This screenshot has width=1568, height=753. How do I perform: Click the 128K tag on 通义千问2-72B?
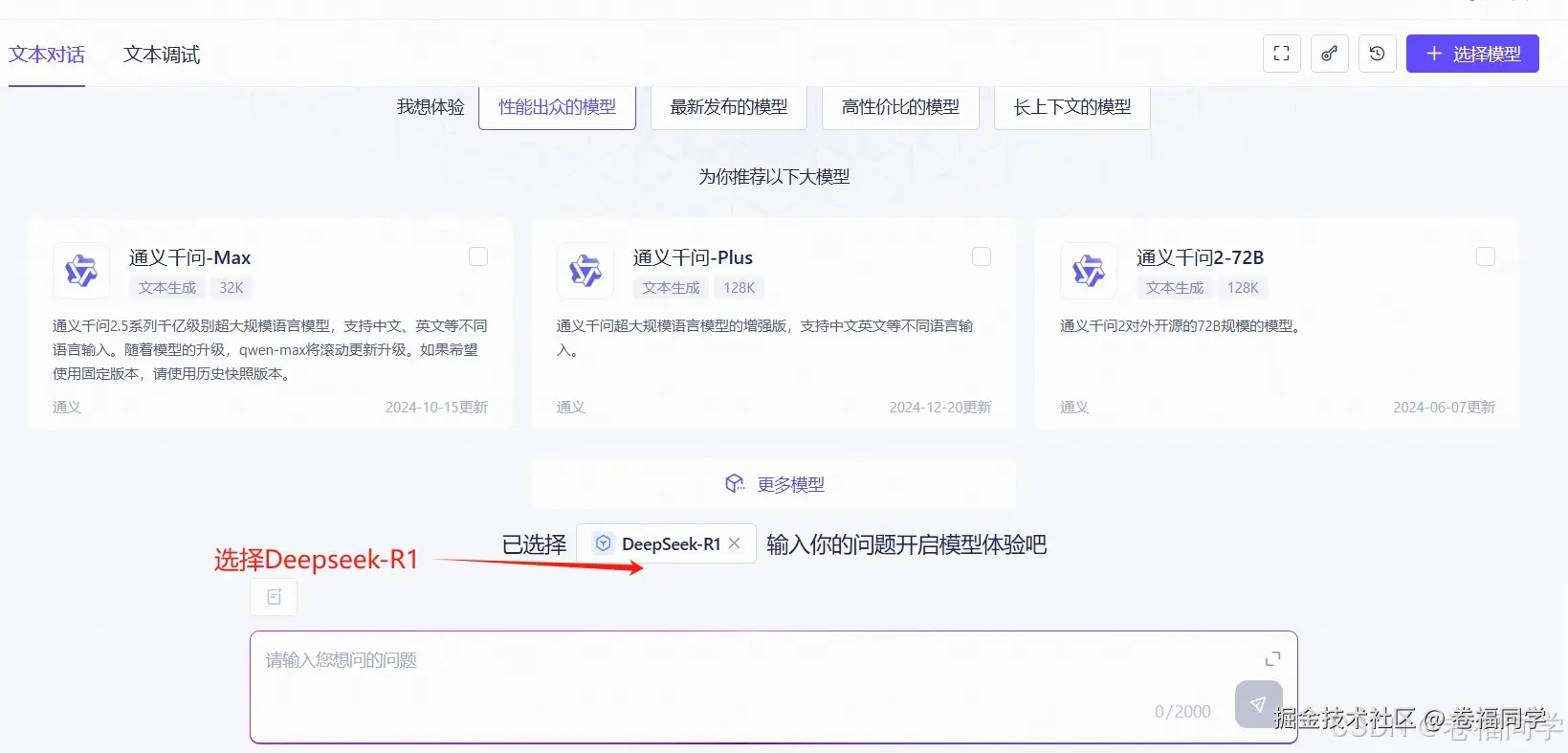(1243, 288)
